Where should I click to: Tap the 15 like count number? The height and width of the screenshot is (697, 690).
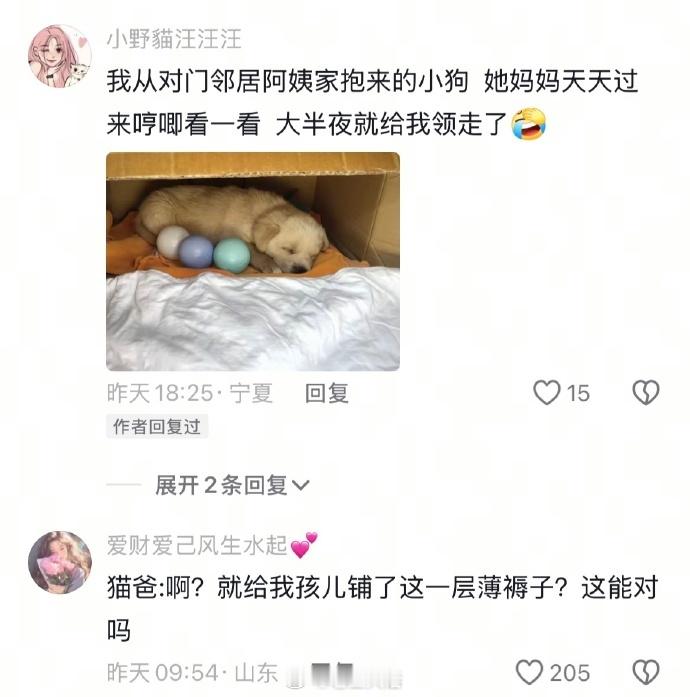click(578, 393)
